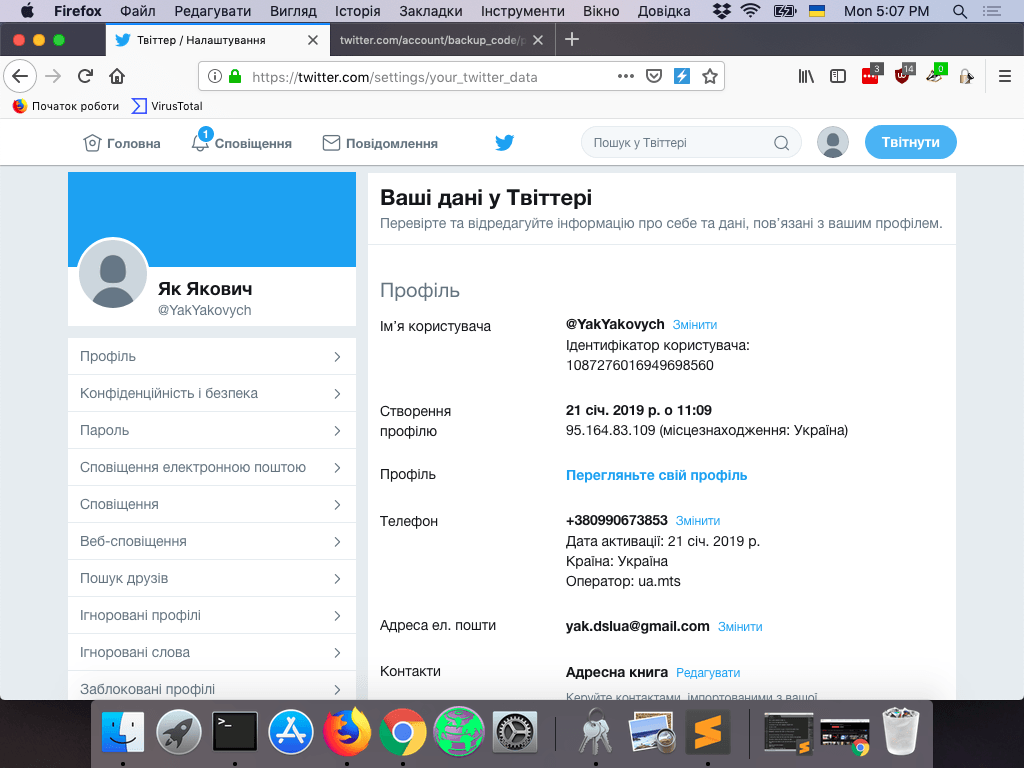
Task: Expand the Веб-сповіщення settings row
Action: click(x=212, y=541)
